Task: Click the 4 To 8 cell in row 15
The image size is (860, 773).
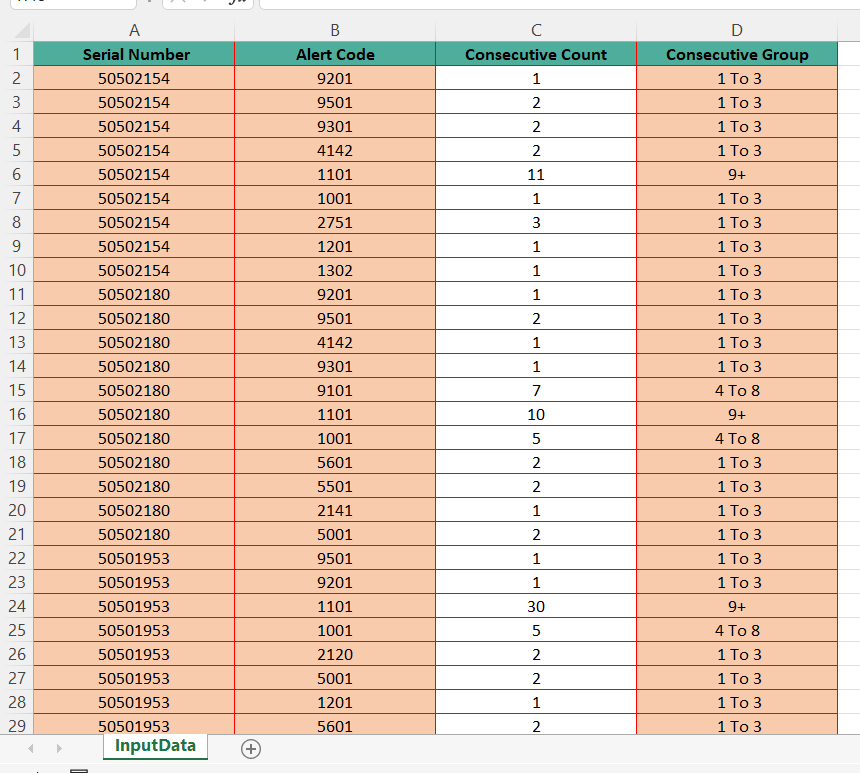Action: pos(737,391)
